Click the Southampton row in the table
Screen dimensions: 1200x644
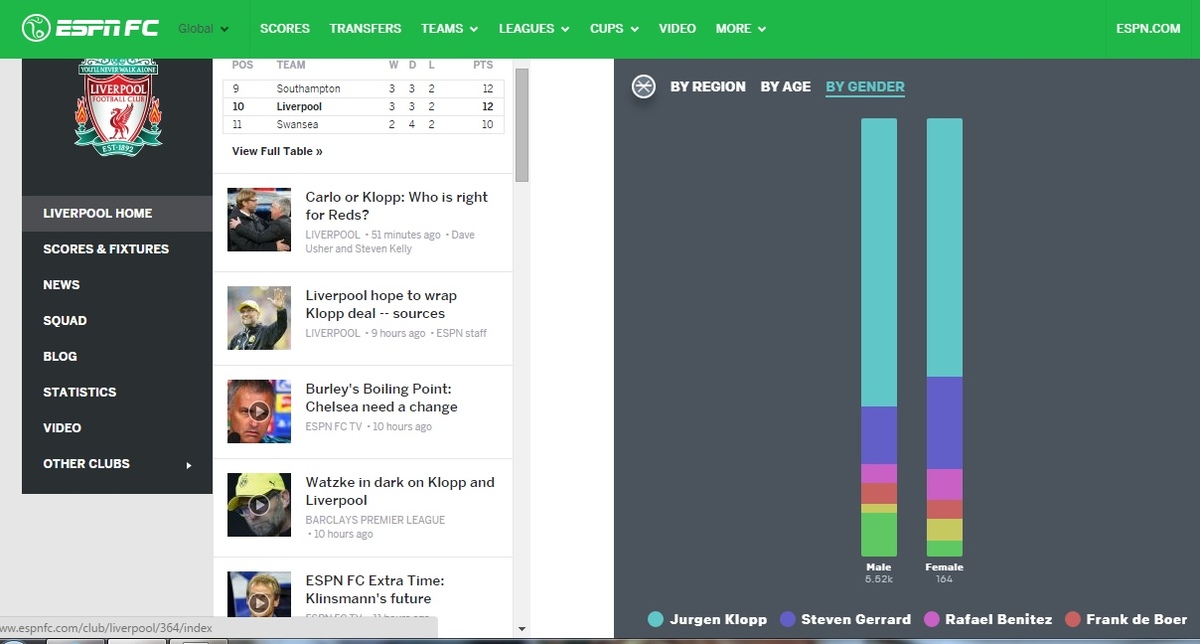(x=363, y=89)
